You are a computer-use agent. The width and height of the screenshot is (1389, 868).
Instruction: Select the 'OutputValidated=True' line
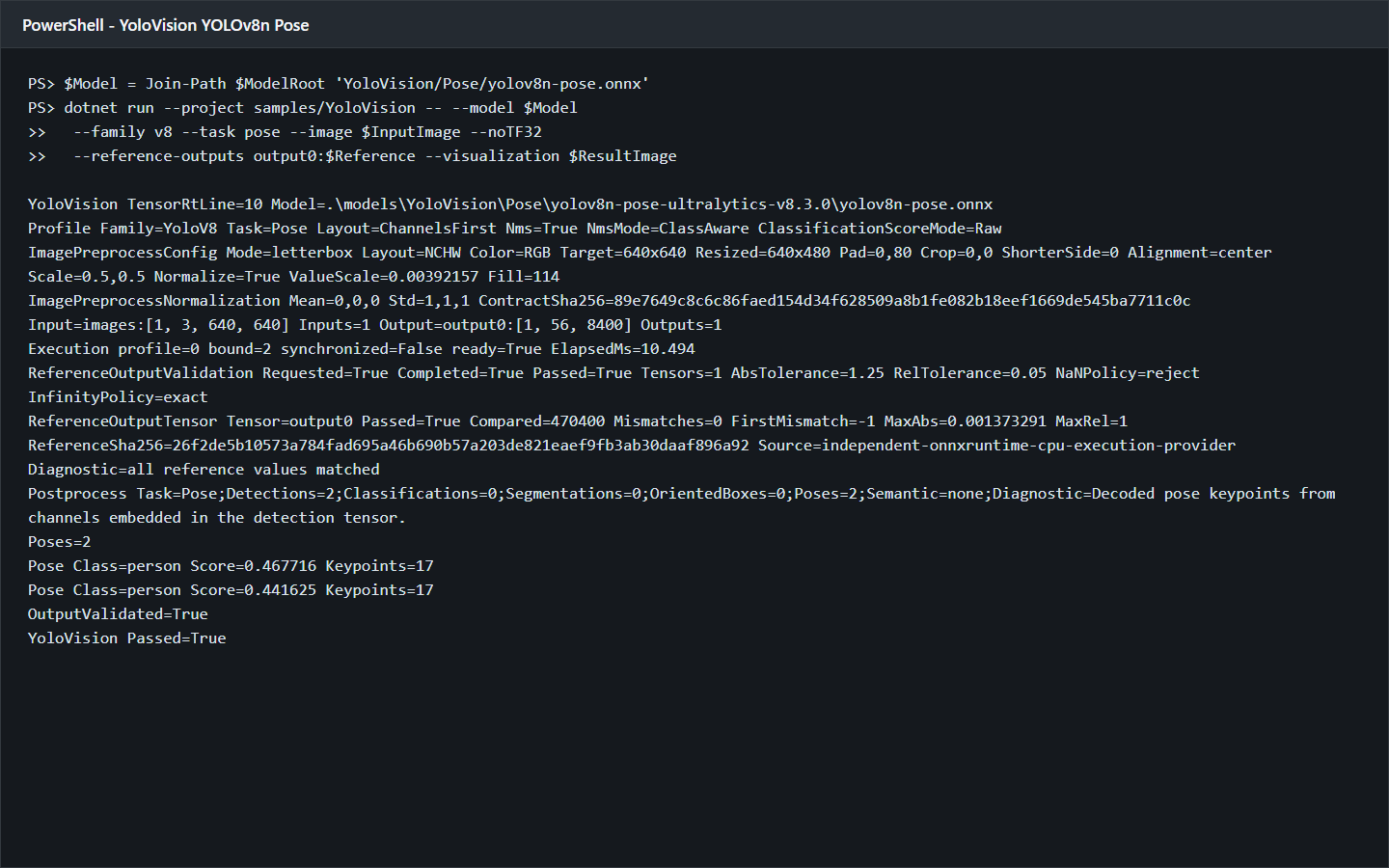point(118,614)
